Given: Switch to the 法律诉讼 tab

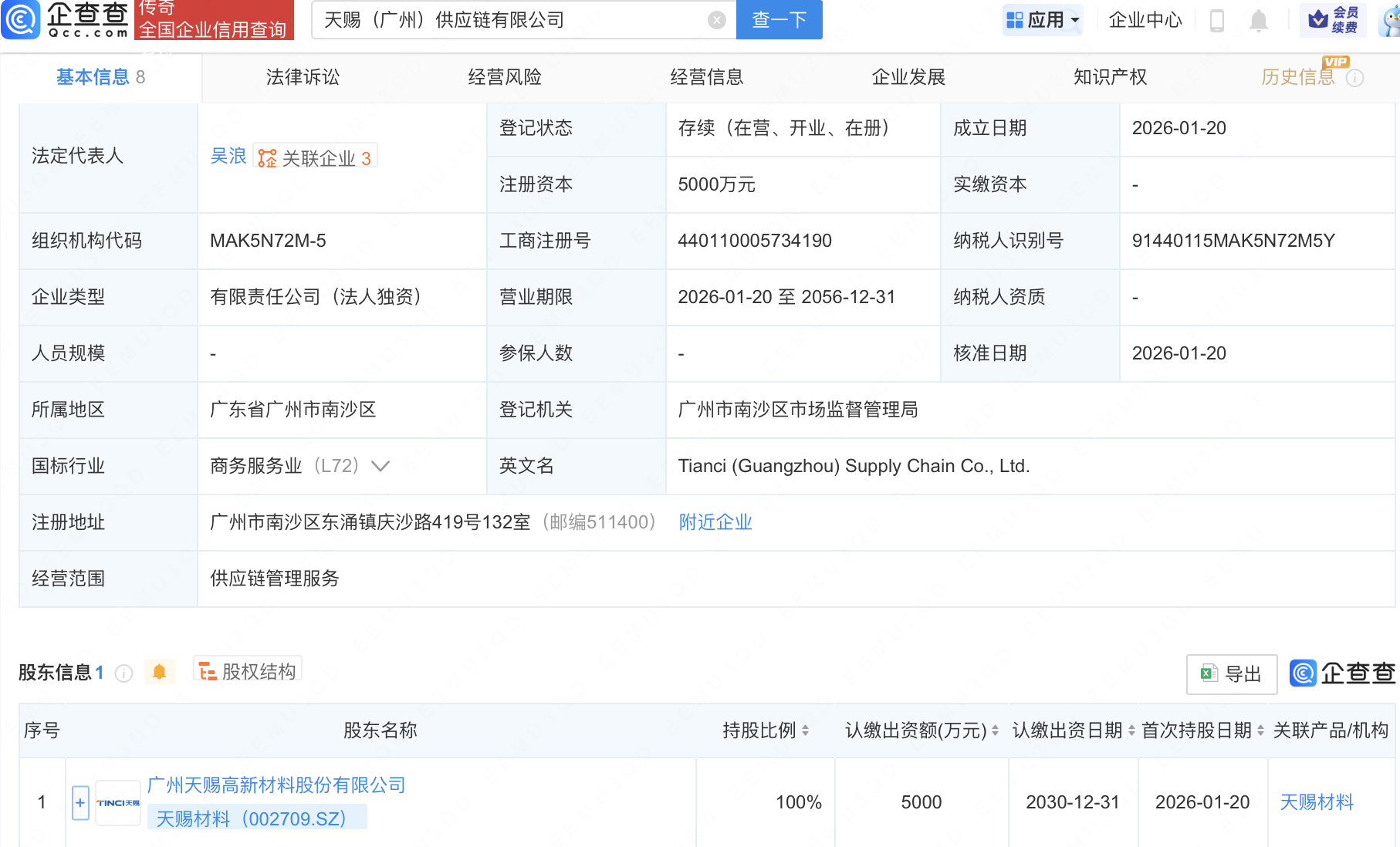Looking at the screenshot, I should (x=302, y=77).
